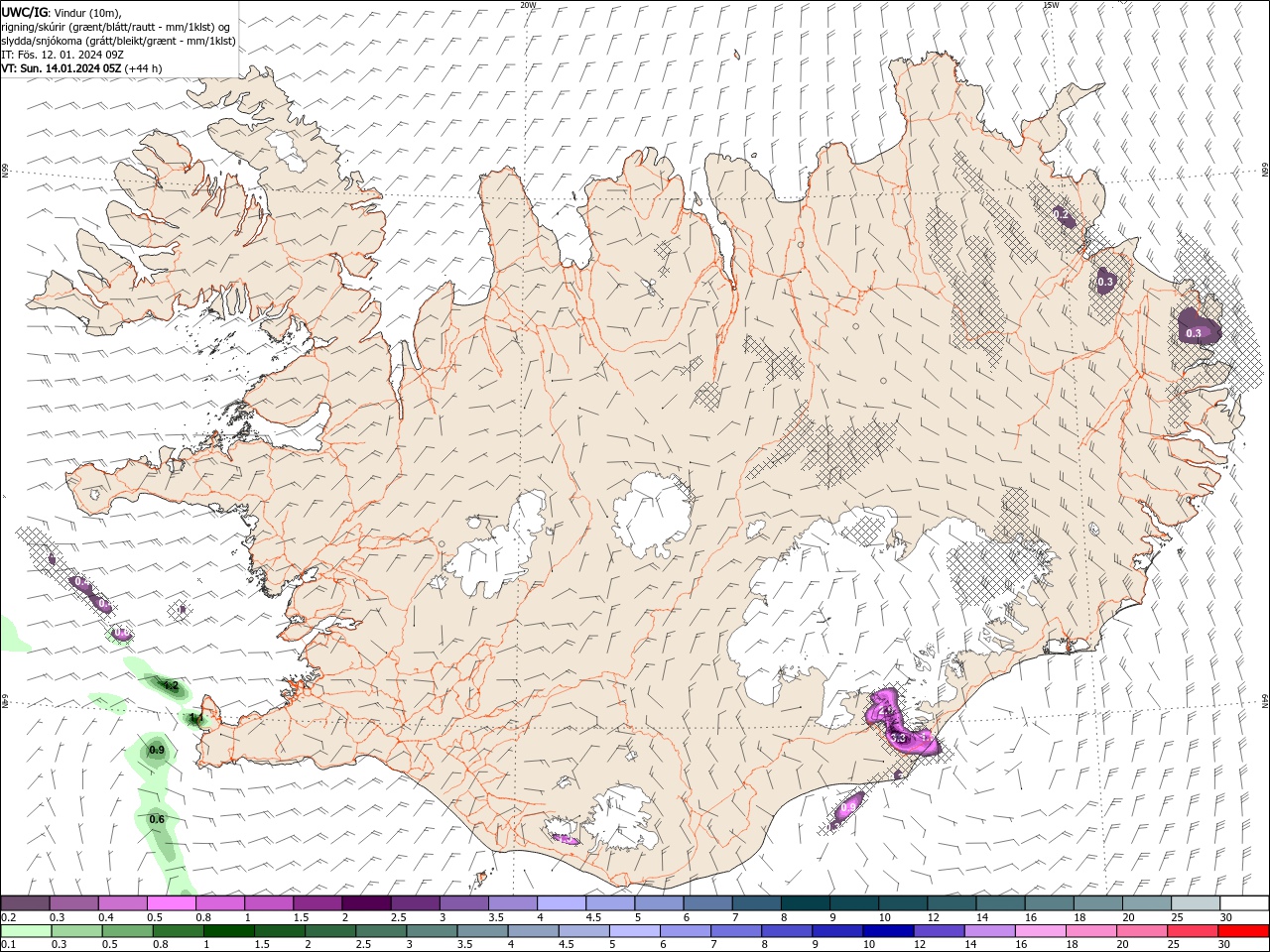
Task: Click the 1.2 rain value off Reykjanes
Action: pos(171,685)
